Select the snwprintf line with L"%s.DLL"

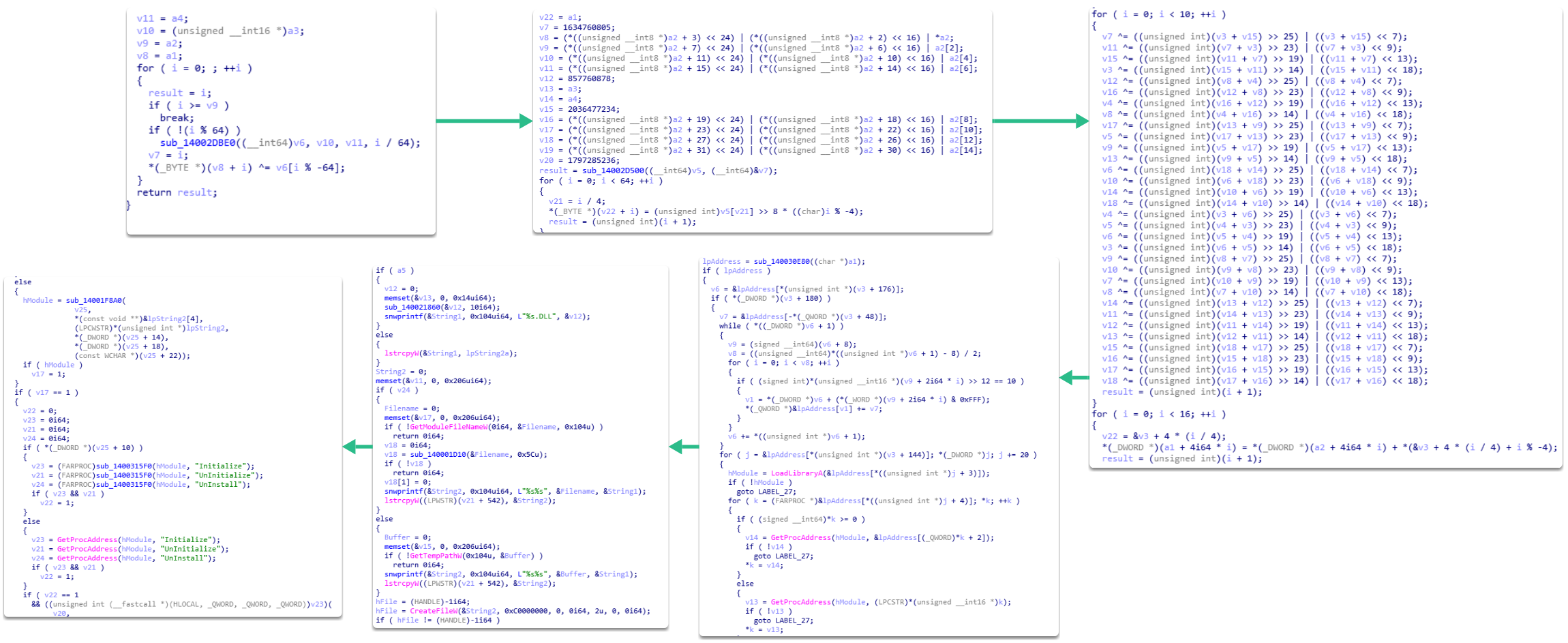(x=487, y=316)
